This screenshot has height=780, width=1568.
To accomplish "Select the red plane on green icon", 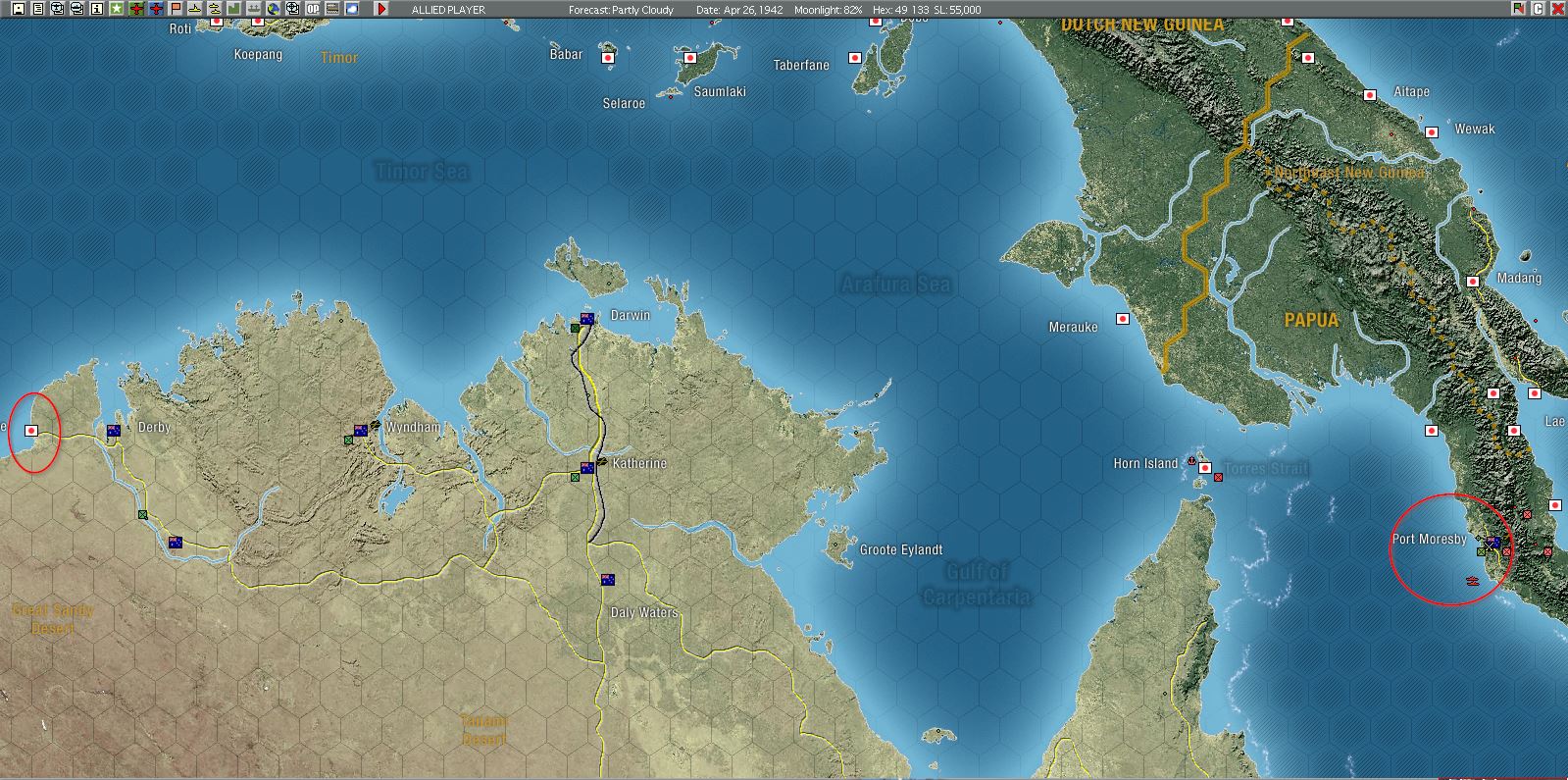I will click(136, 9).
